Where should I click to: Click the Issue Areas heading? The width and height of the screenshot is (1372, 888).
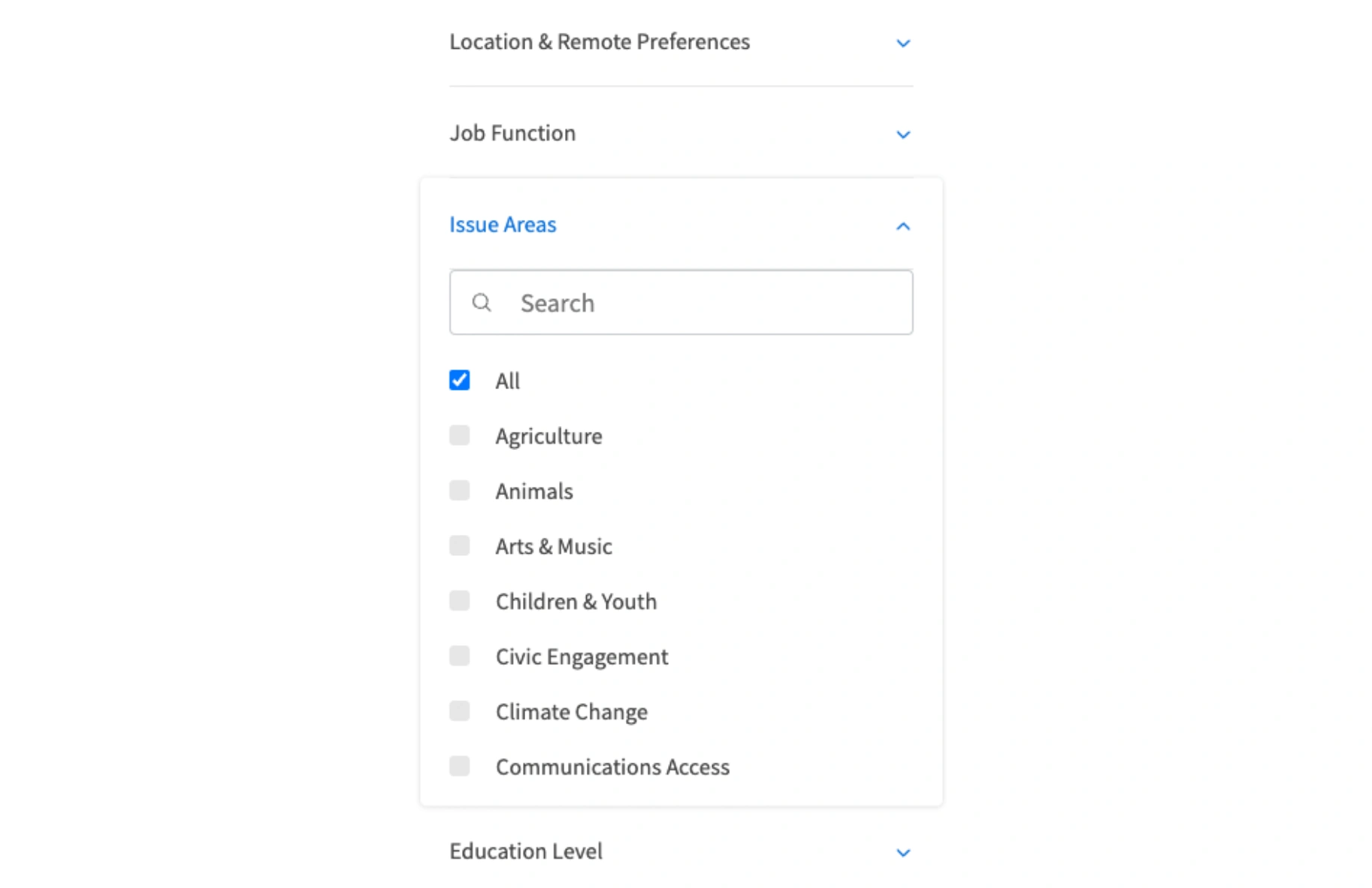coord(503,225)
